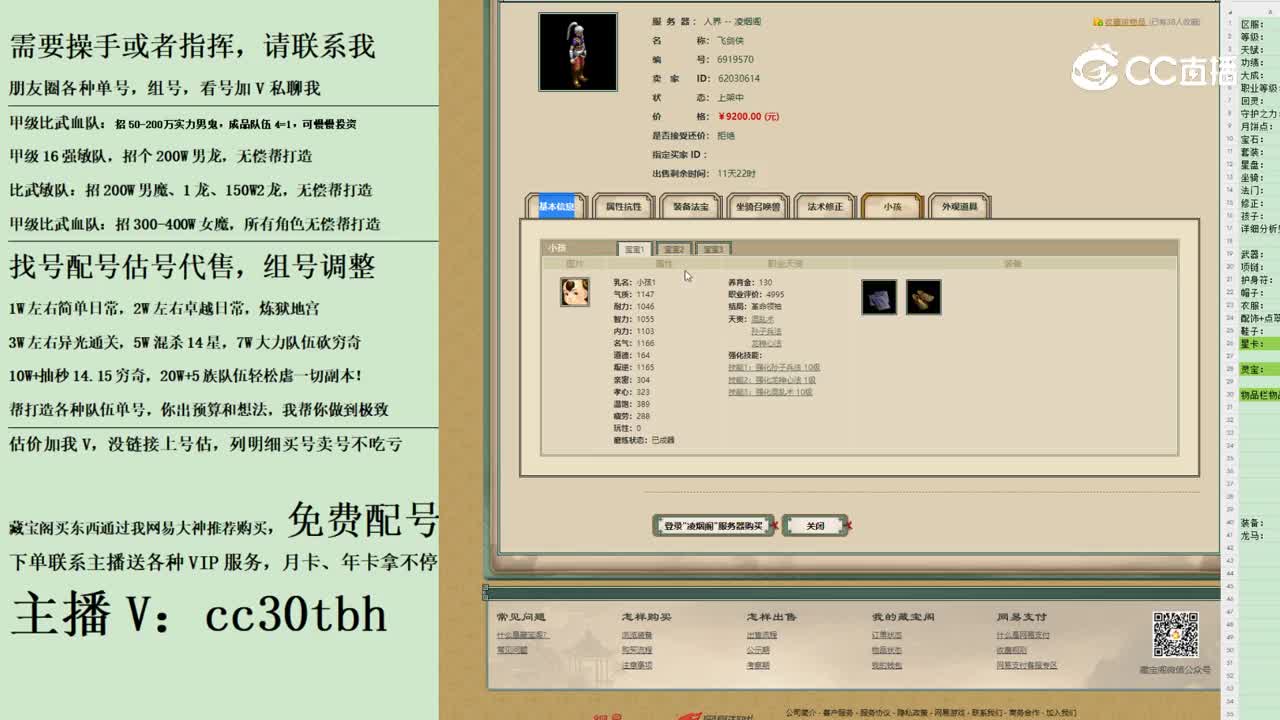1280x720 pixels.
Task: Open the 装备法宝 tab
Action: point(690,206)
